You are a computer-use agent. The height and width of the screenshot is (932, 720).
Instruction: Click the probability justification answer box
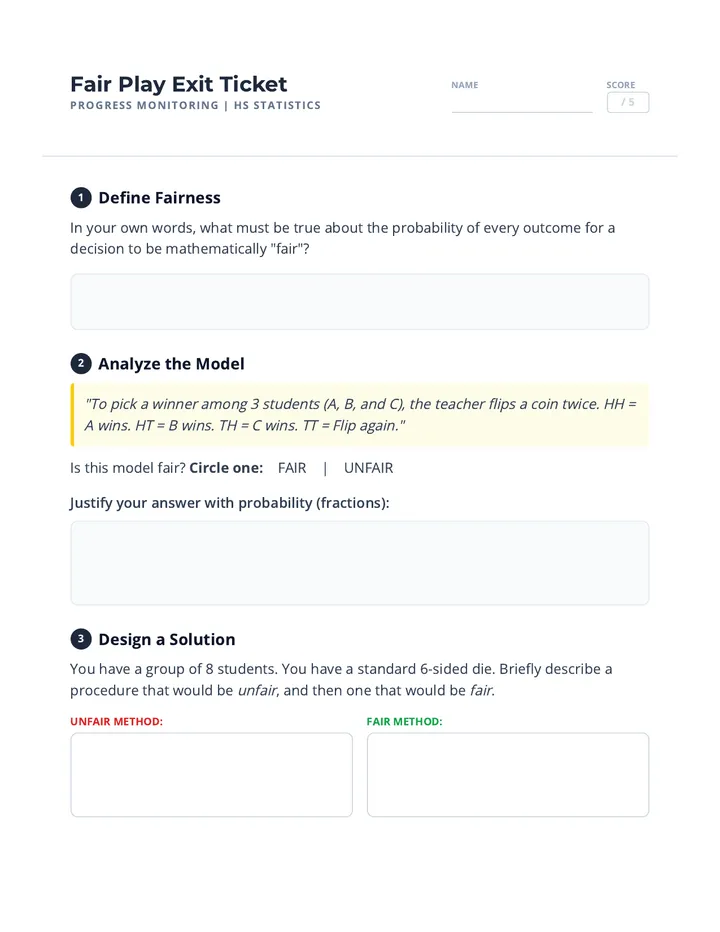click(360, 563)
